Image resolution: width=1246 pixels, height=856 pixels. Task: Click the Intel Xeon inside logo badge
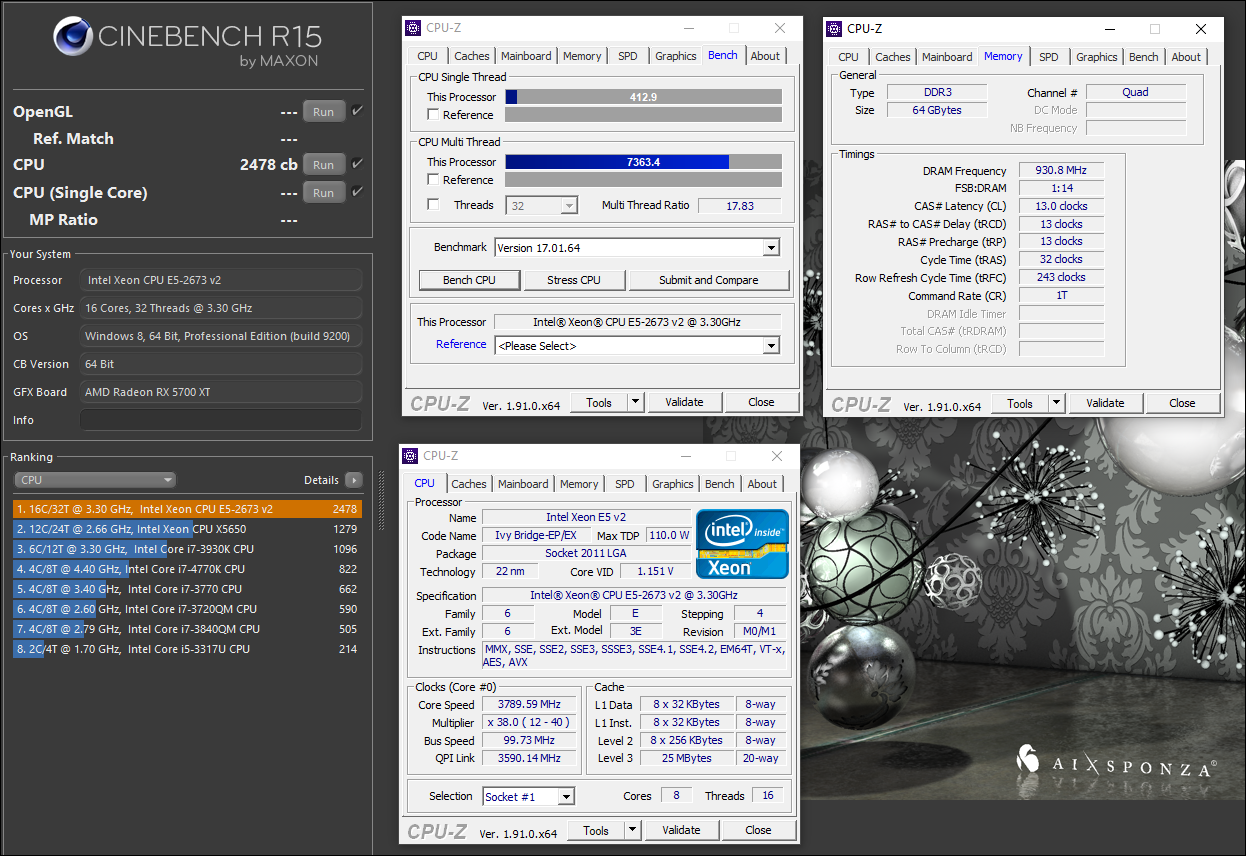[742, 544]
